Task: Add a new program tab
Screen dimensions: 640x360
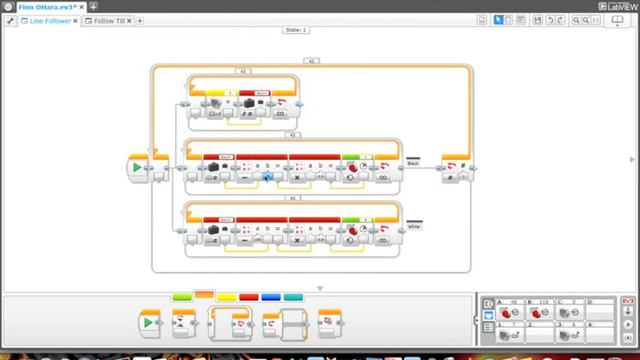Action: (x=140, y=21)
